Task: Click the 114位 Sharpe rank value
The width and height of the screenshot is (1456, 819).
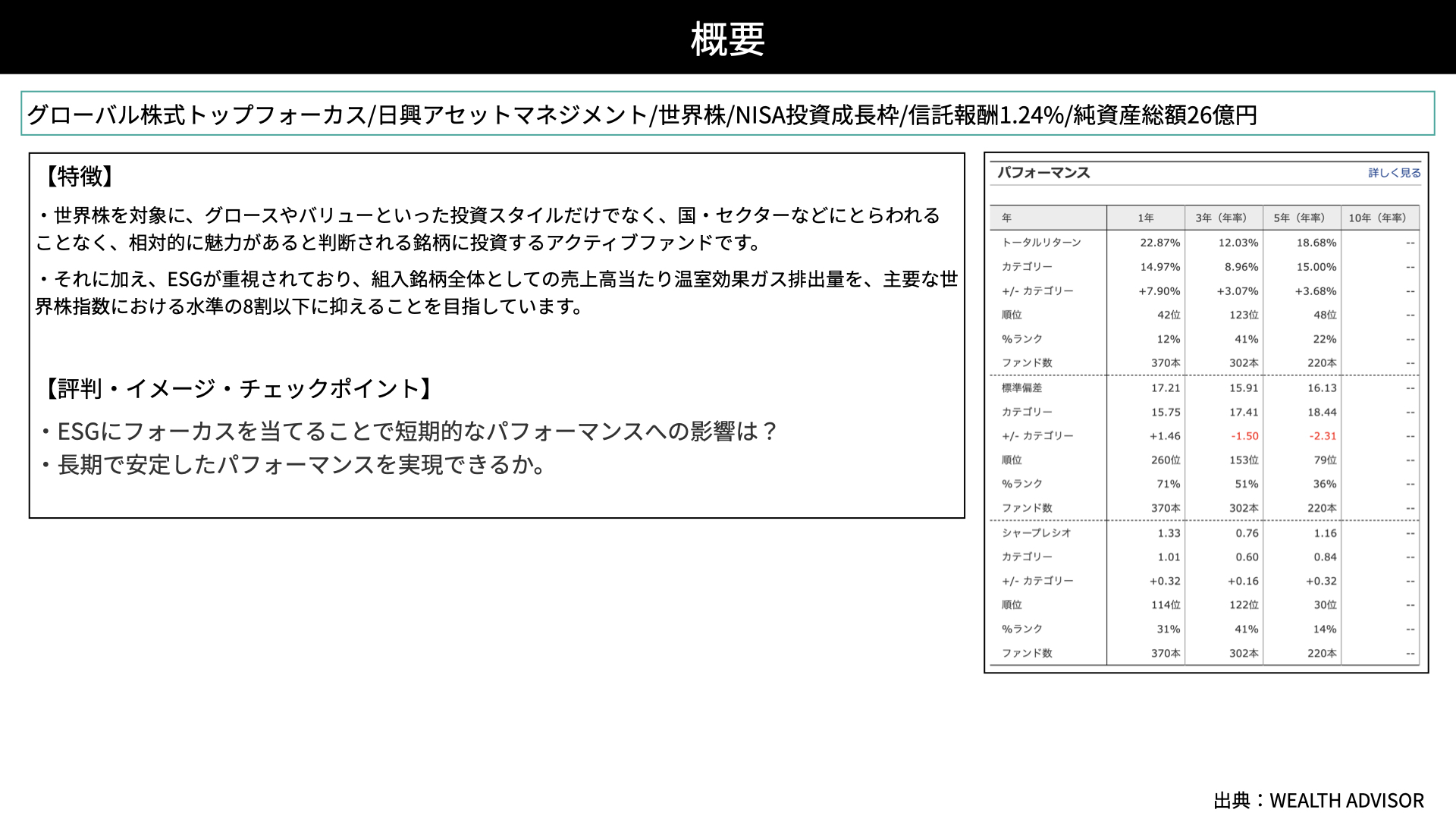Action: click(1166, 604)
